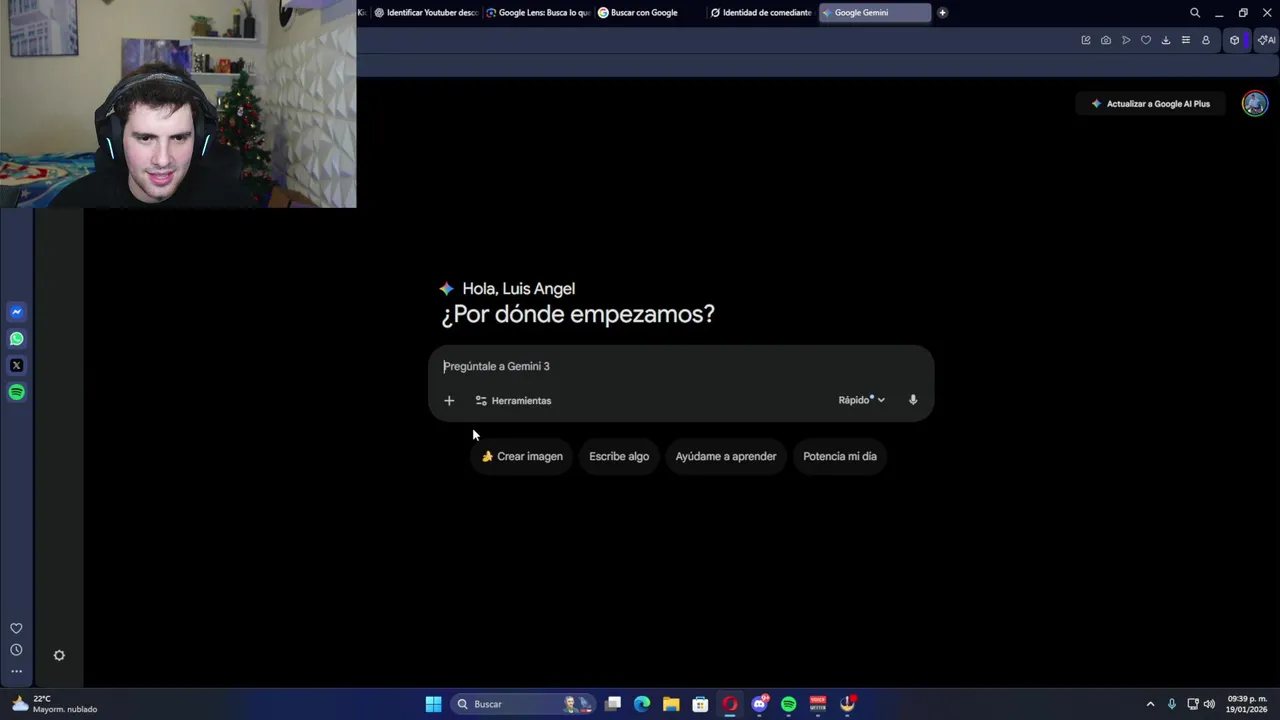Click the taskbar Buscar search box
Image resolution: width=1280 pixels, height=720 pixels.
coord(524,704)
